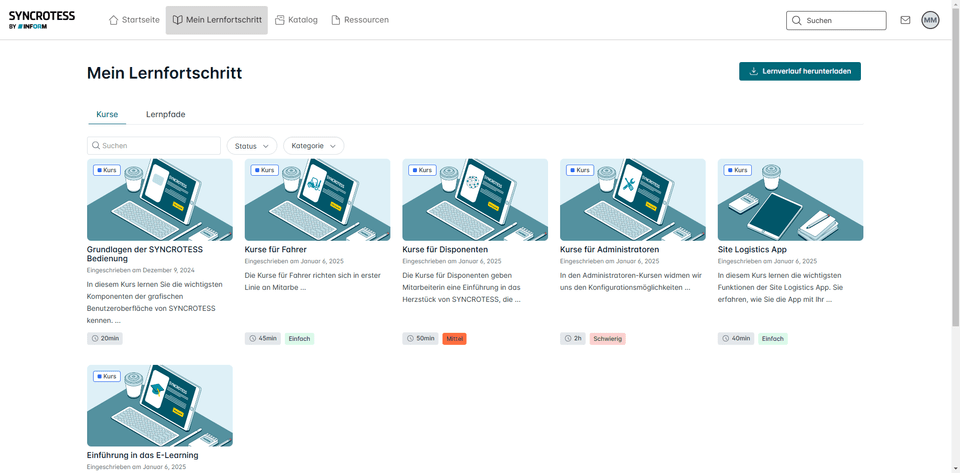Click Kurs badge on Site Logistics App
The height and width of the screenshot is (473, 960).
click(738, 170)
